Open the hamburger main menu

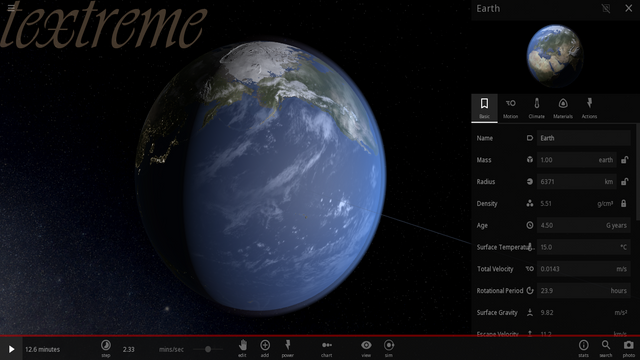point(11,7)
